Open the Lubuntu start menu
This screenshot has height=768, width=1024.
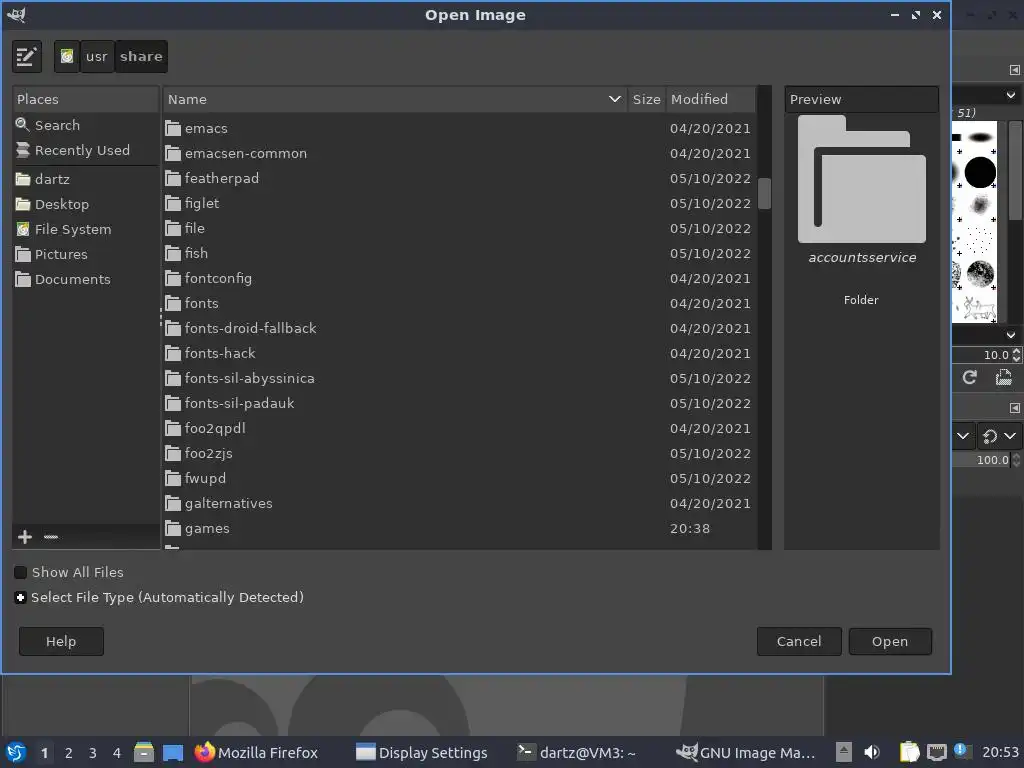(x=16, y=752)
